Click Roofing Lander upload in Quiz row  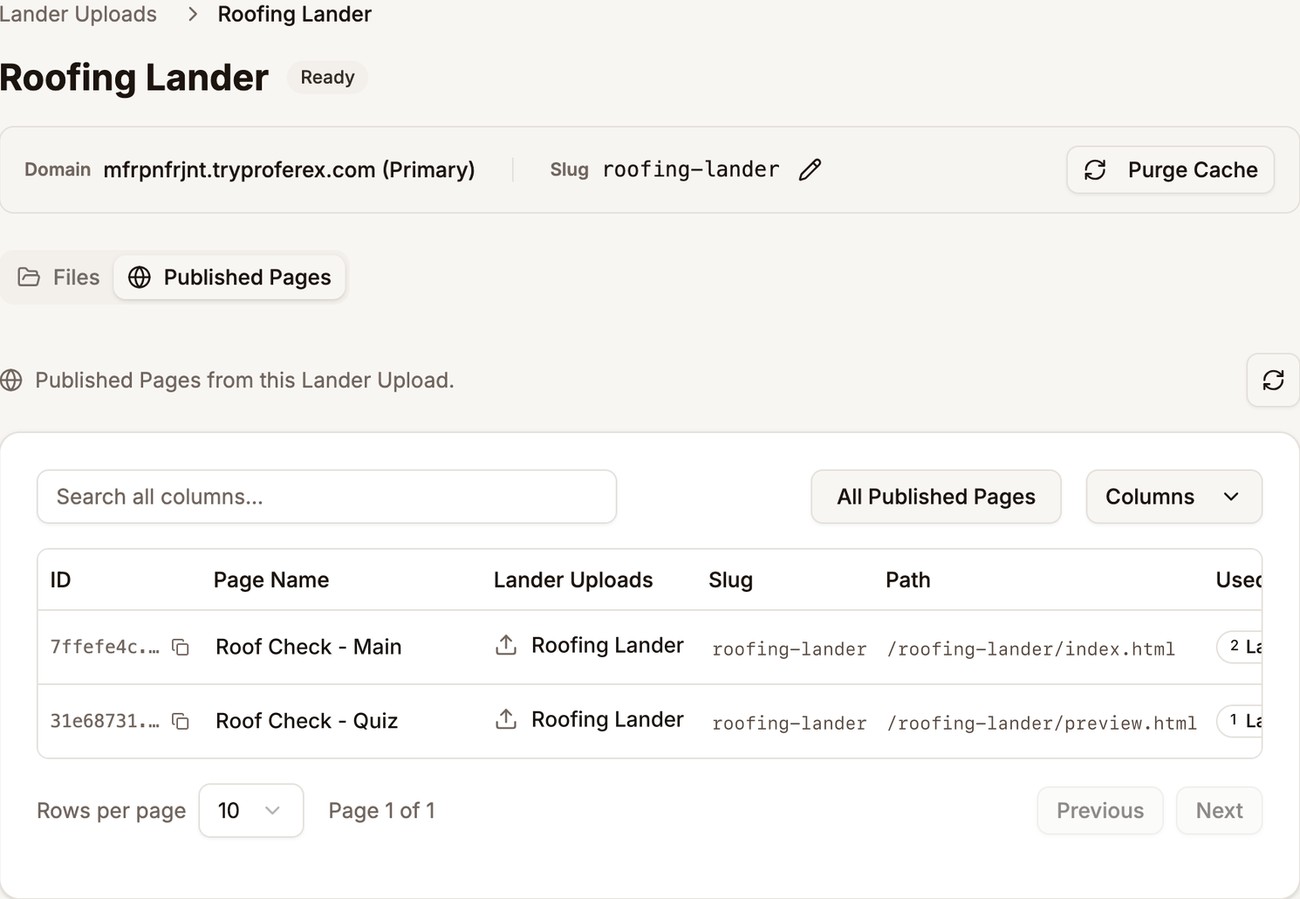[x=607, y=720]
